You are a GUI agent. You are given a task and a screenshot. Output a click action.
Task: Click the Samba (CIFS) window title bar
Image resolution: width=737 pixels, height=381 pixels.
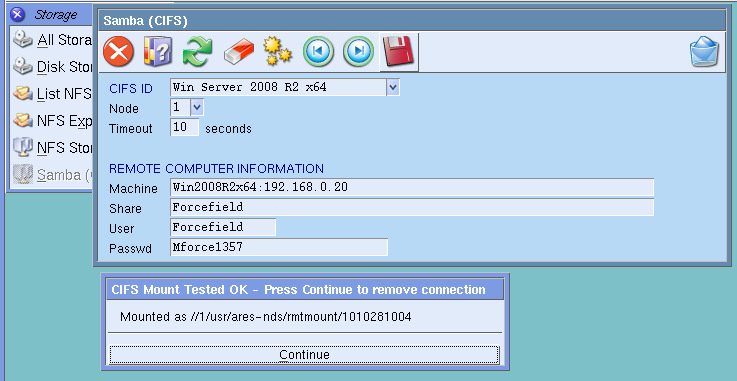(412, 21)
